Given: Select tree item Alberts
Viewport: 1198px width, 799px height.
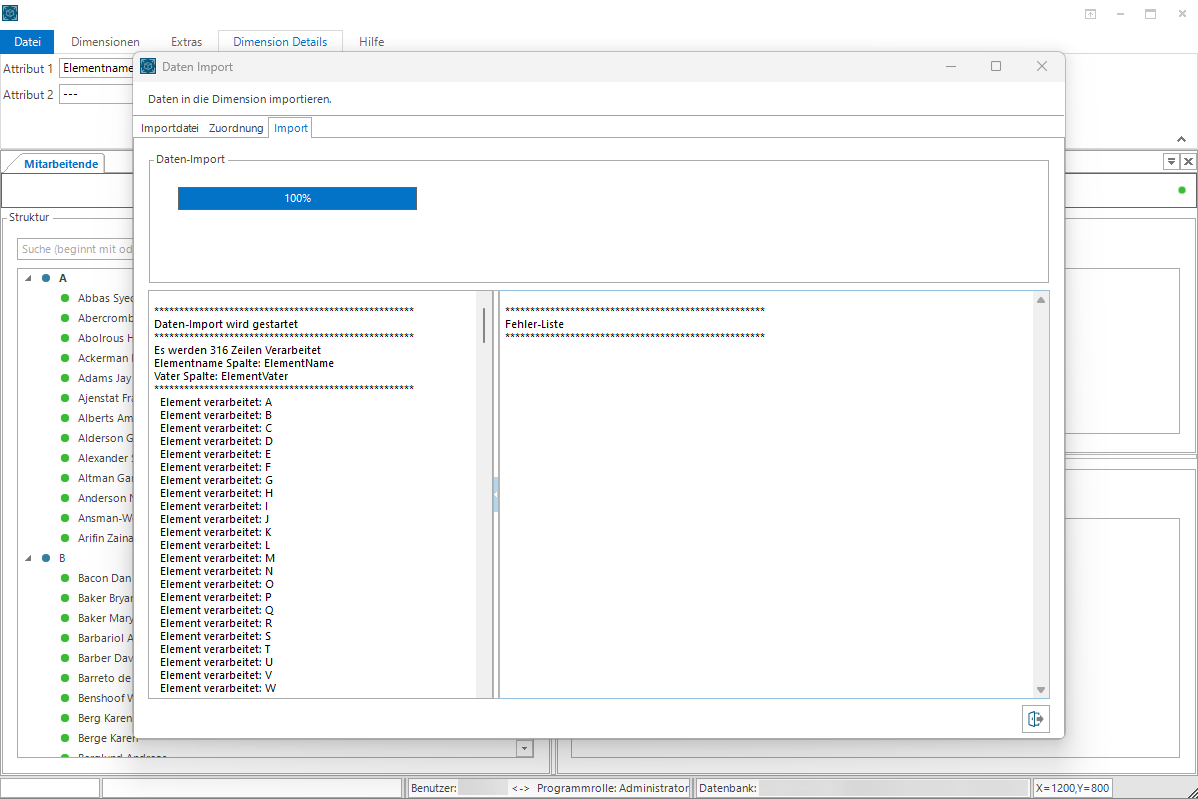Looking at the screenshot, I should [x=105, y=418].
